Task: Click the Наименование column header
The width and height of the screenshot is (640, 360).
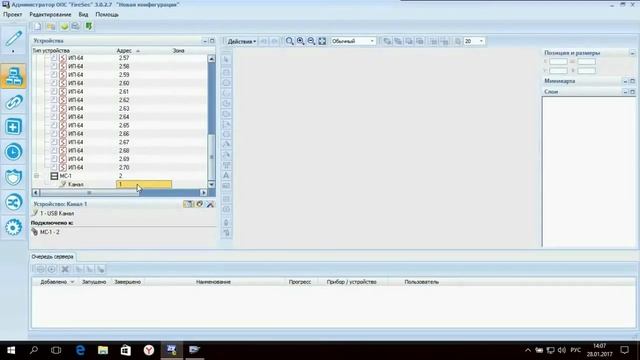Action: [x=213, y=282]
